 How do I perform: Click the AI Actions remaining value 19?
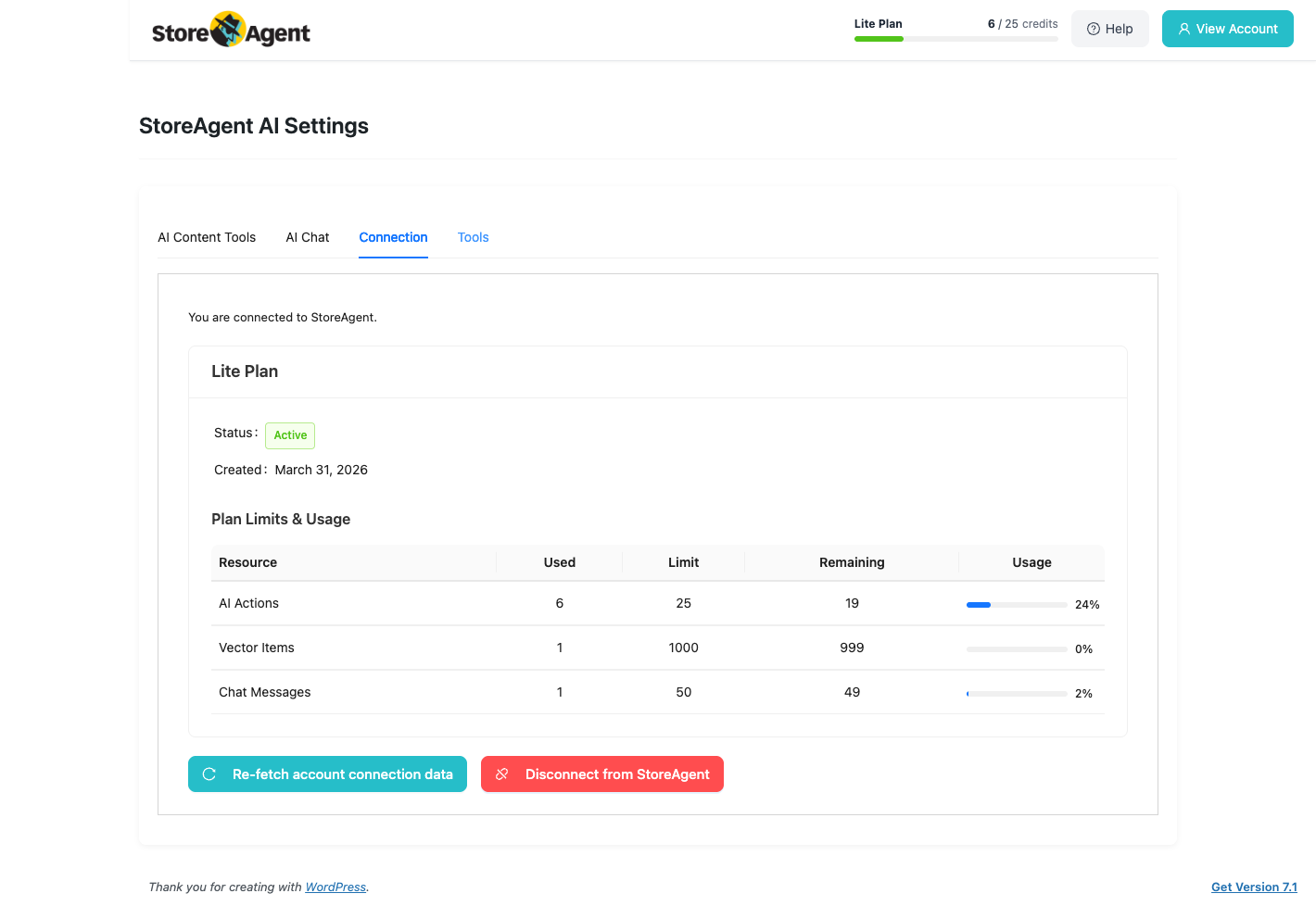[x=852, y=603]
